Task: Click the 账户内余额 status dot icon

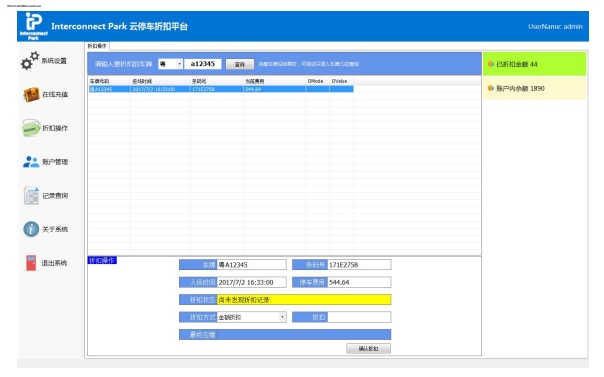Action: (x=490, y=88)
